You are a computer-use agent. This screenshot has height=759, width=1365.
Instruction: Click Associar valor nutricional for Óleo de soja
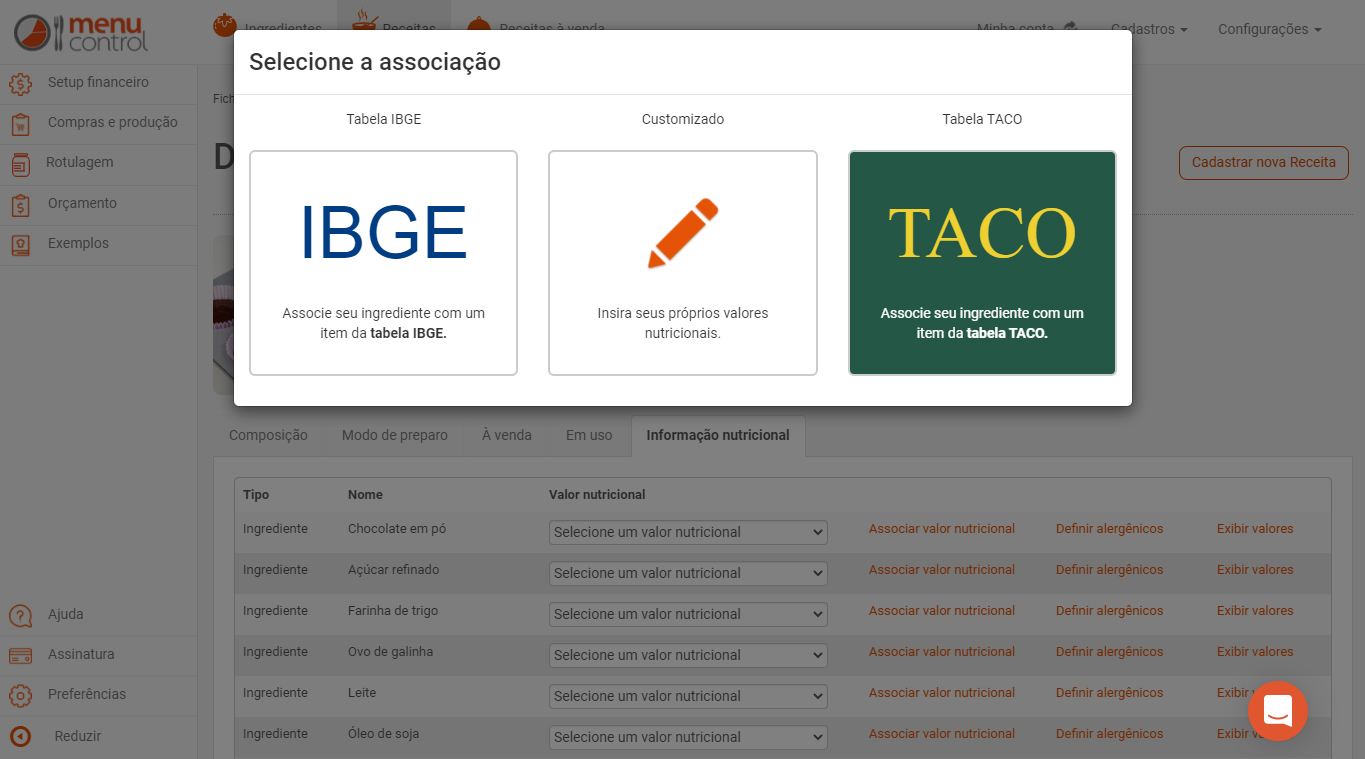[942, 734]
